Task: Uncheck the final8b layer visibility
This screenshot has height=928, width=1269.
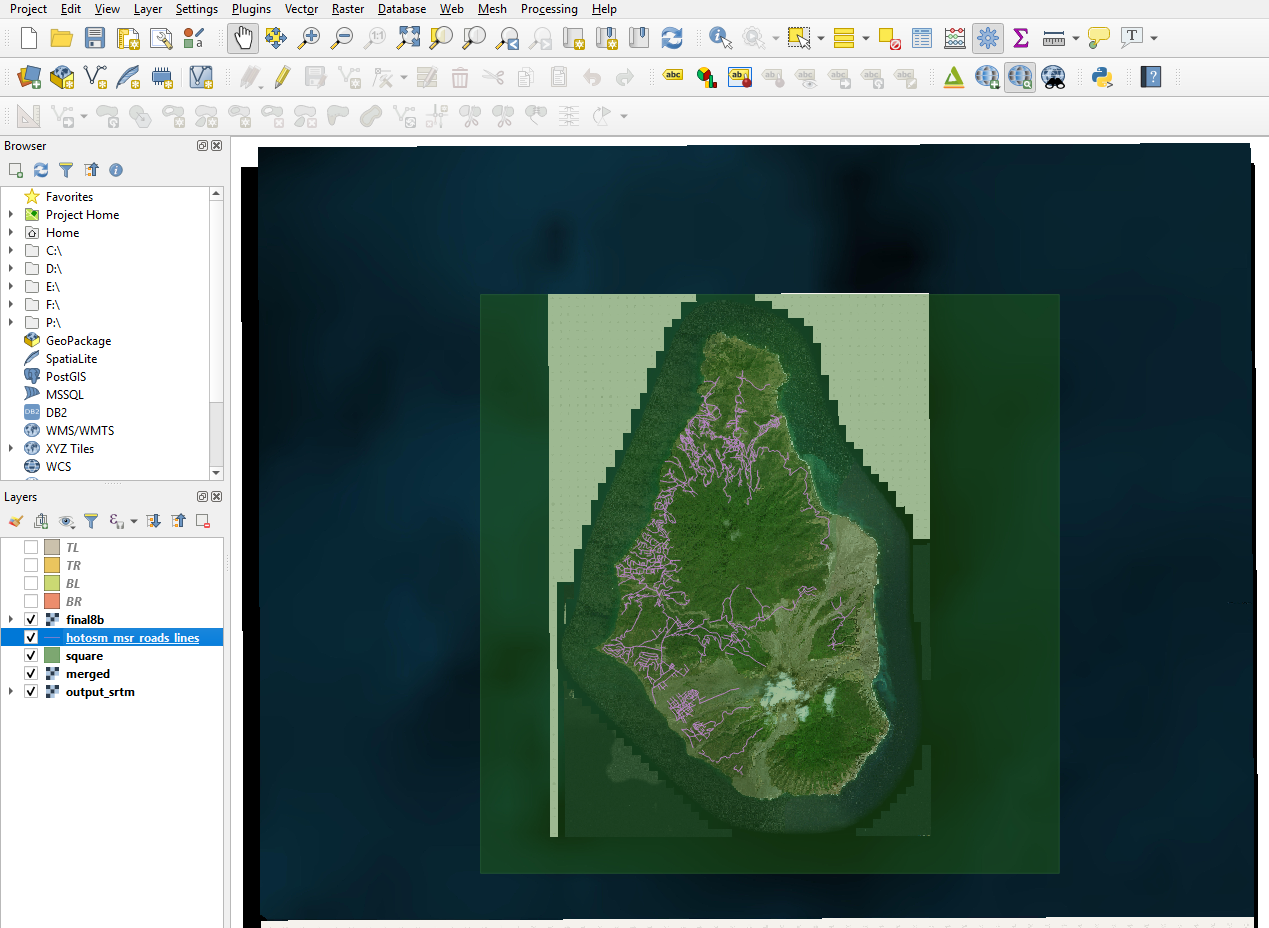Action: (x=31, y=620)
